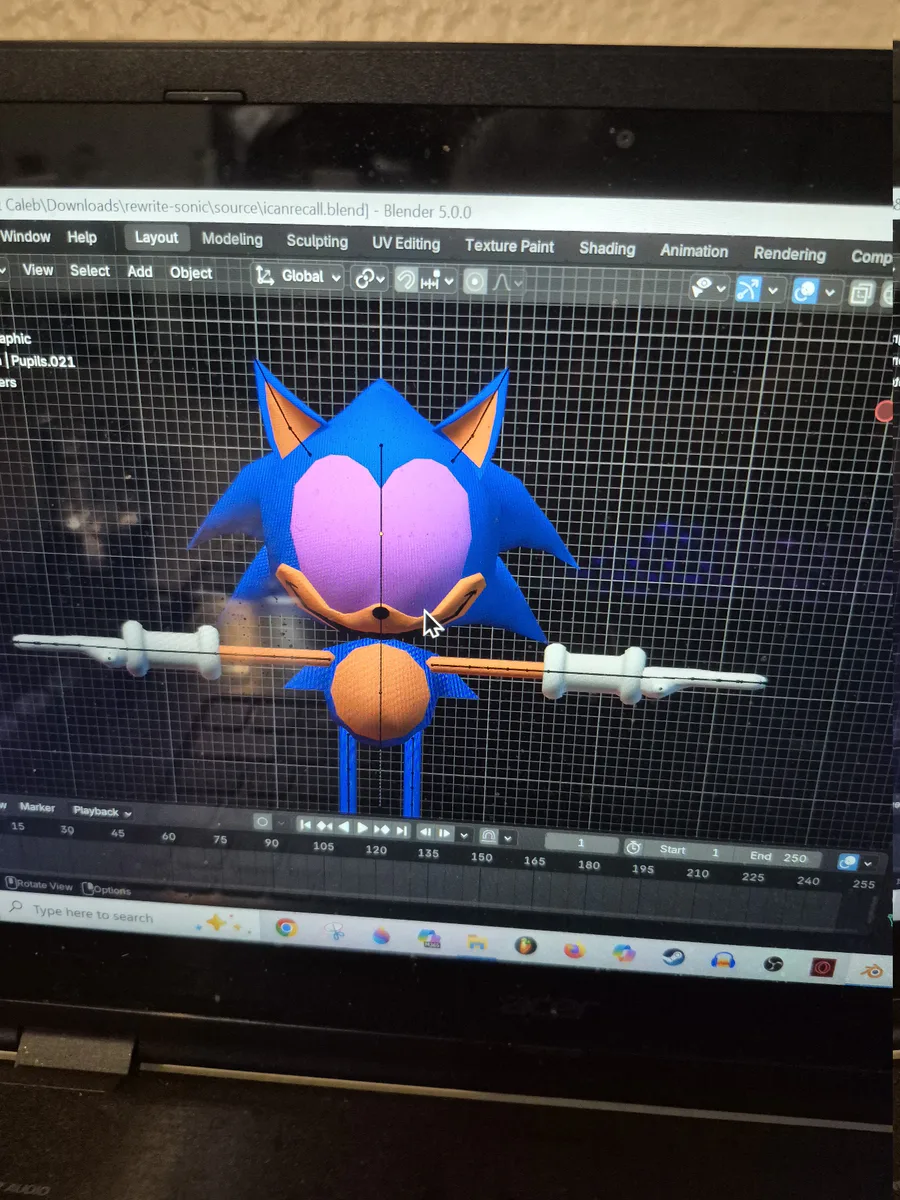Click the current frame number field
The width and height of the screenshot is (900, 1200).
(x=581, y=843)
